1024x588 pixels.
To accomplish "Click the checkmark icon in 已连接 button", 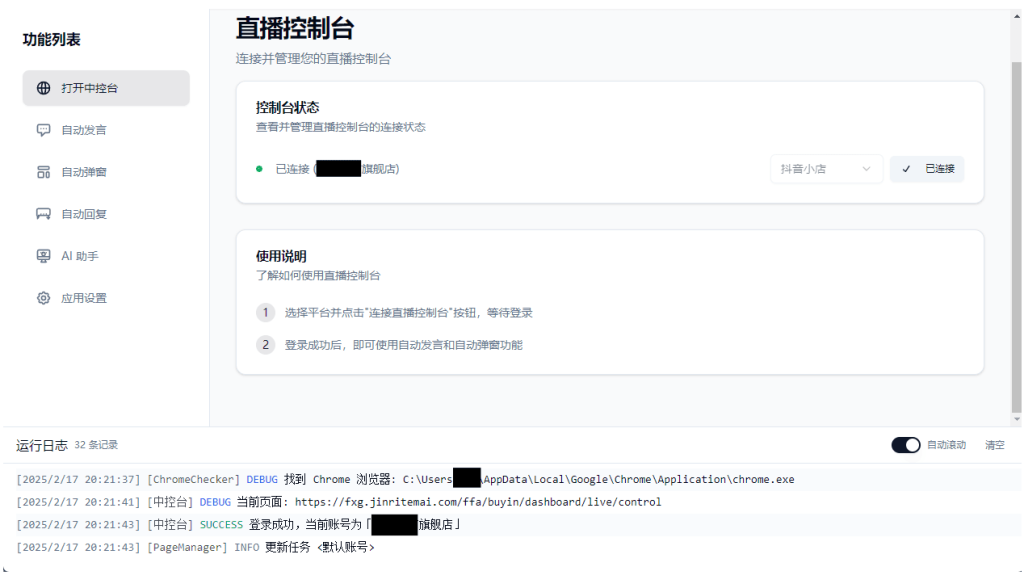I will pyautogui.click(x=906, y=169).
